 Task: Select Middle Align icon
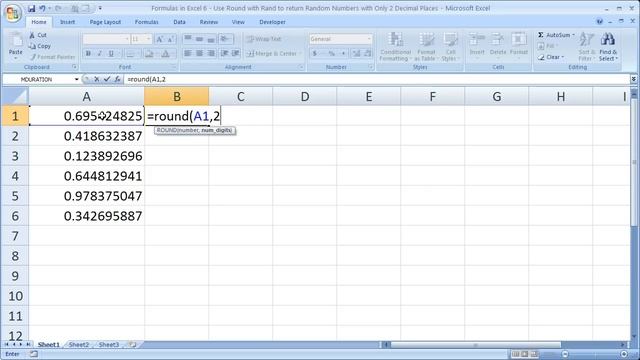click(x=200, y=39)
